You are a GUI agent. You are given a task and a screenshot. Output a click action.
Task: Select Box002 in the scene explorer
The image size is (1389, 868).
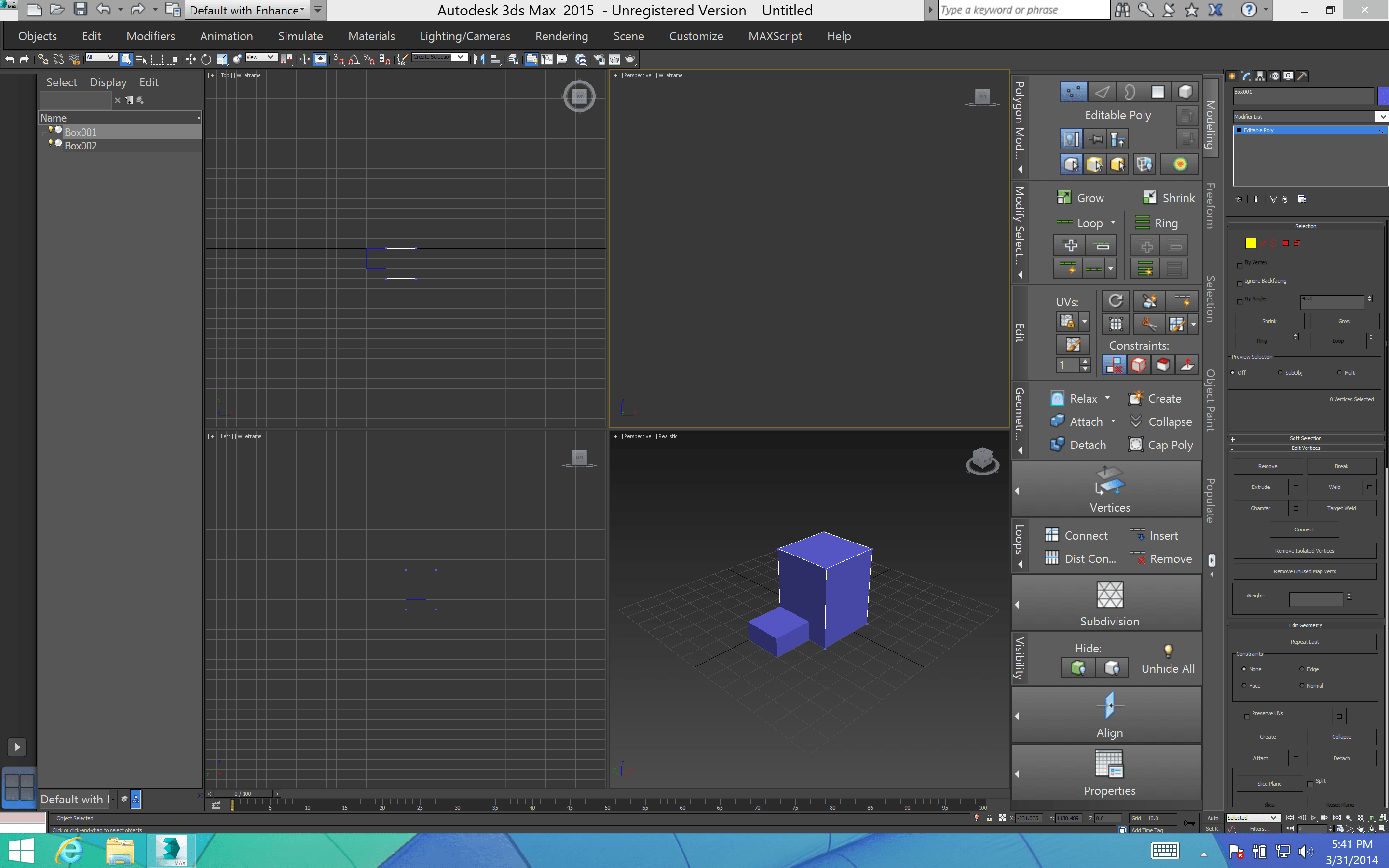coord(81,146)
